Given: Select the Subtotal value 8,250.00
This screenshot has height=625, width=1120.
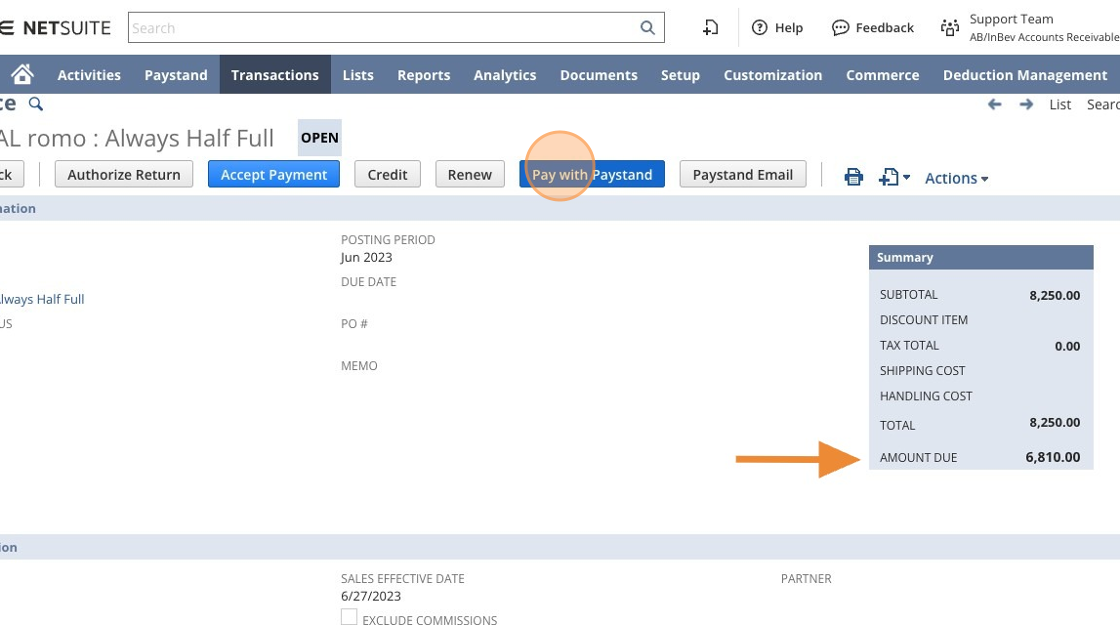Looking at the screenshot, I should click(1054, 295).
